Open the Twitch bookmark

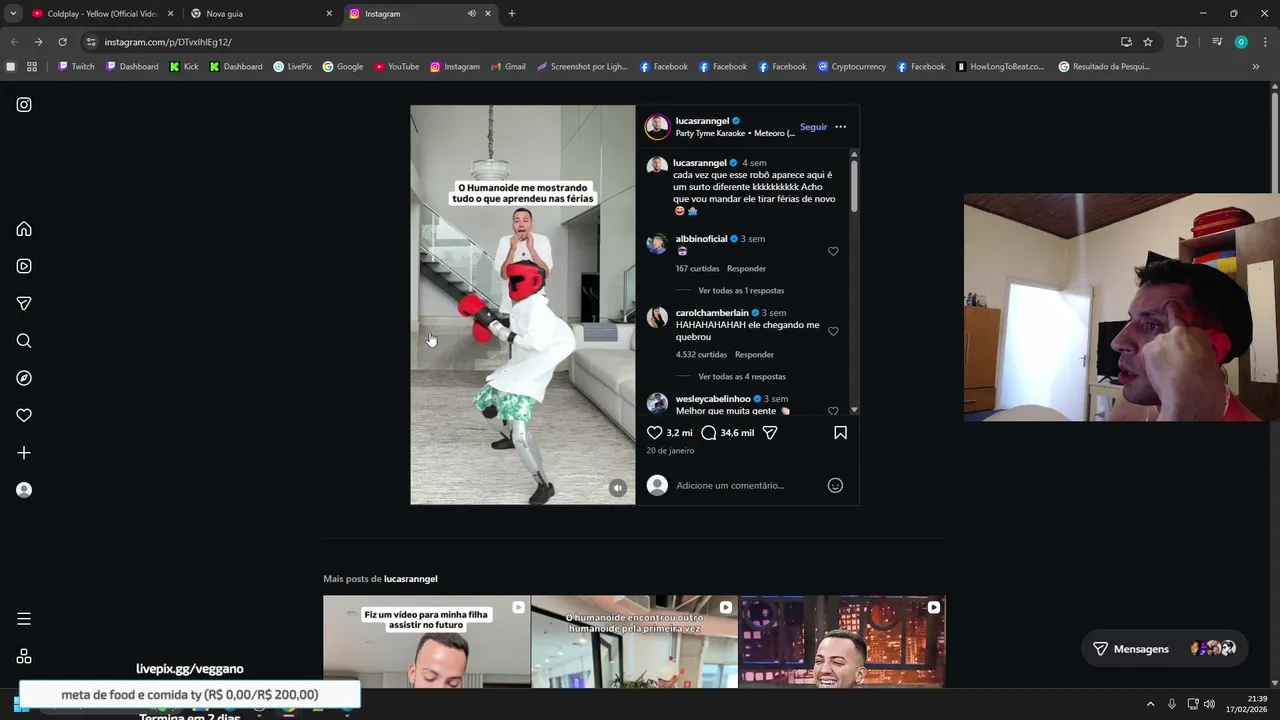76,67
